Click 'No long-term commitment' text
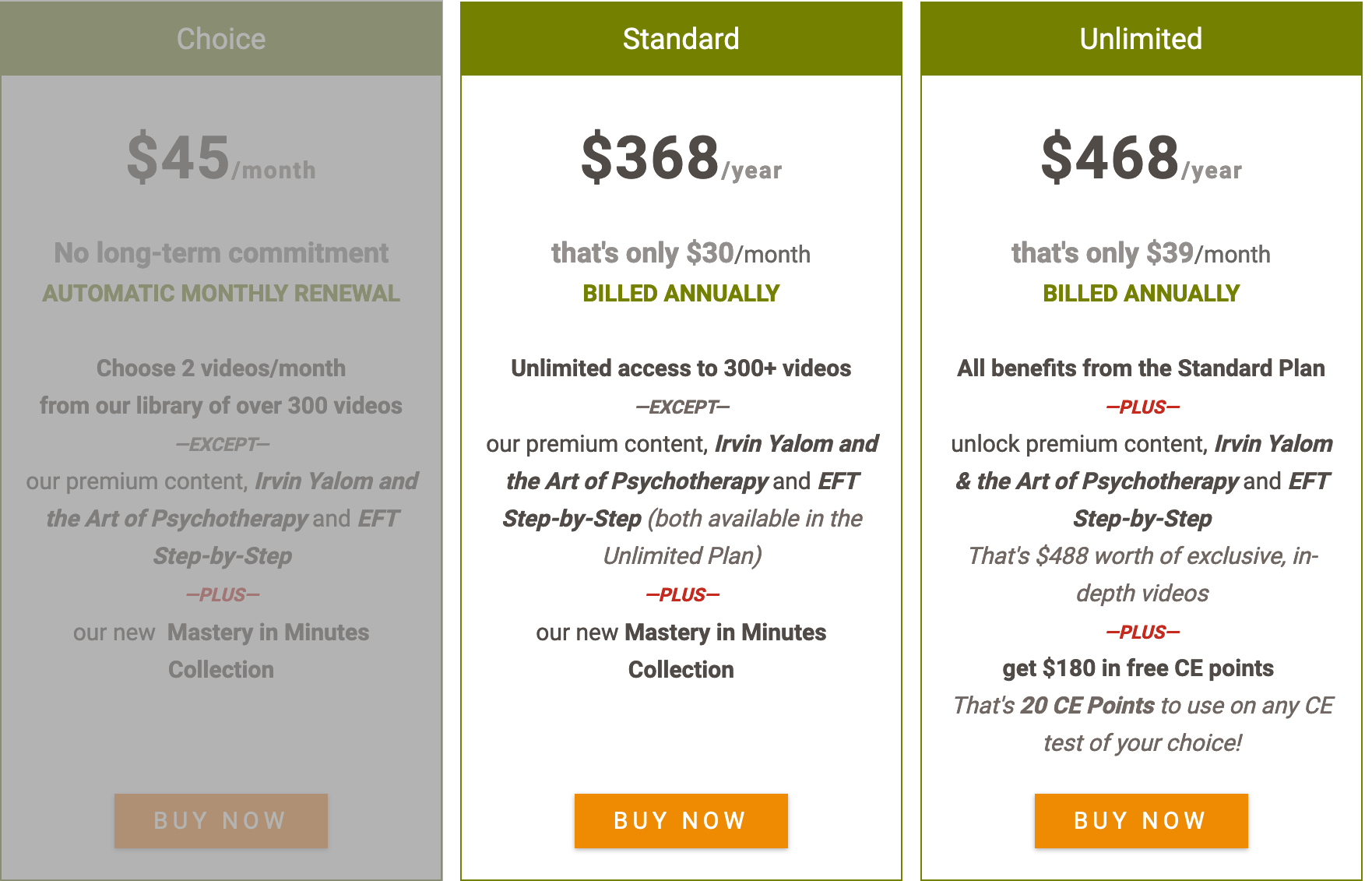Viewport: 1372px width, 881px height. click(221, 253)
